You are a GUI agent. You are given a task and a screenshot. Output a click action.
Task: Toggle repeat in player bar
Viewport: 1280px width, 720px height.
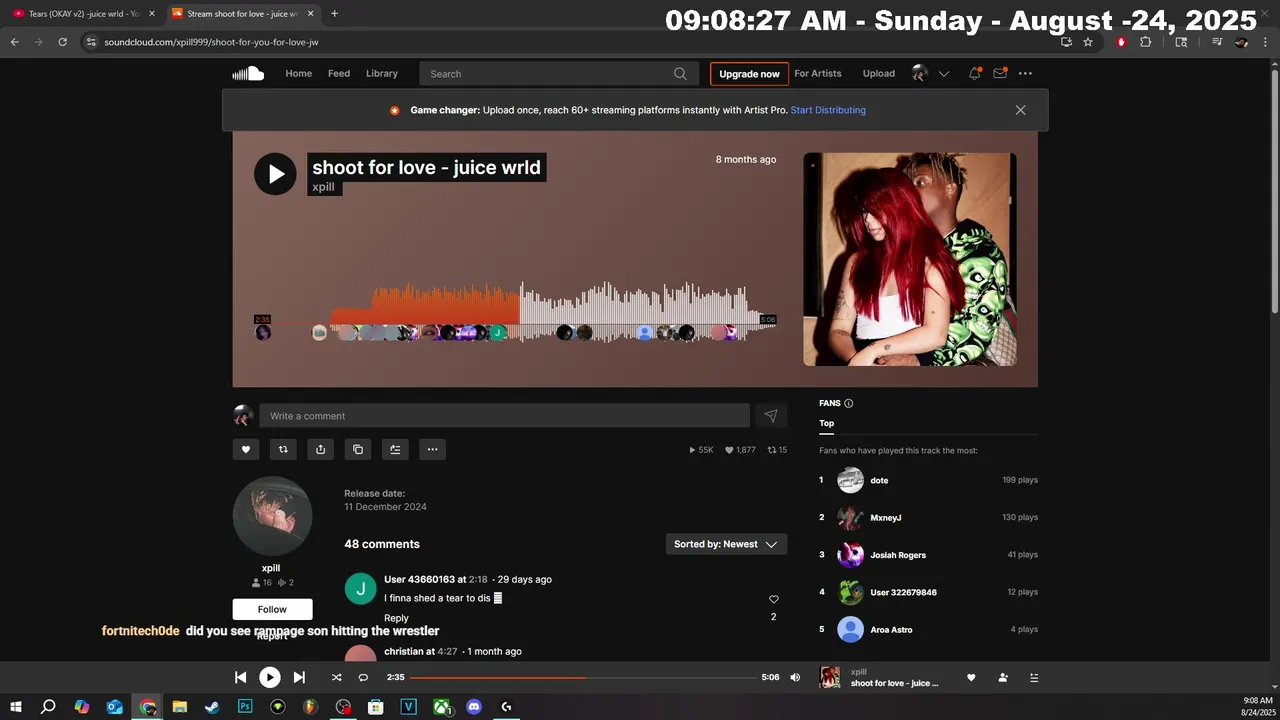(x=363, y=677)
